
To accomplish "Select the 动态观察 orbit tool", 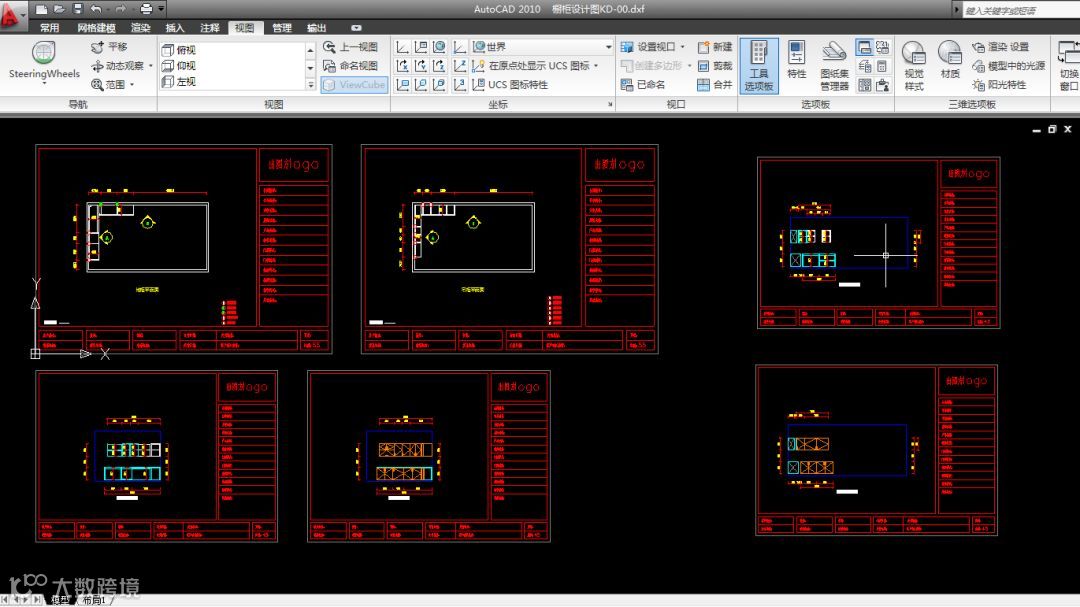I will [x=117, y=65].
